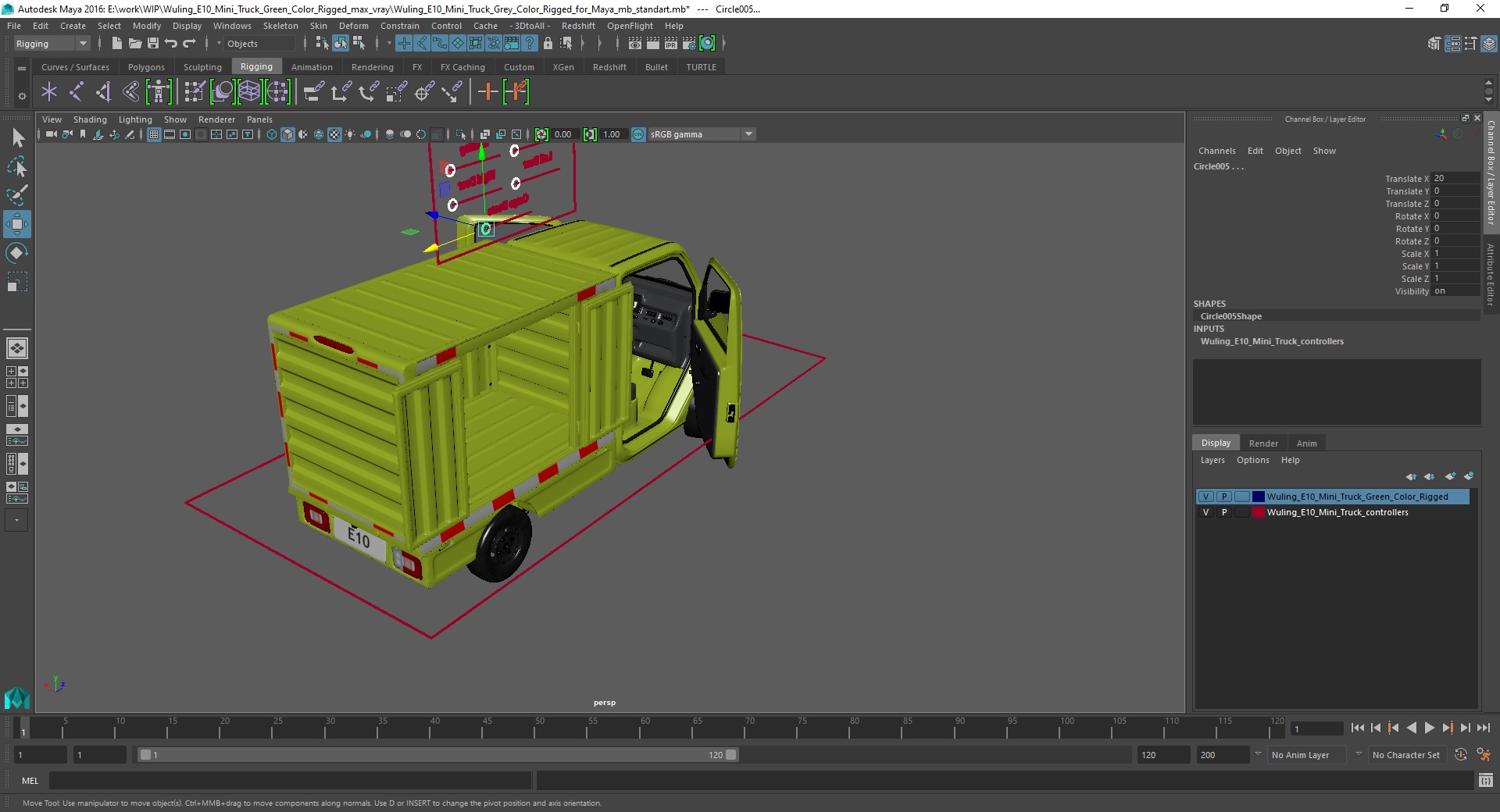1500x812 pixels.
Task: Start IPR render from the status line
Action: [x=671, y=44]
